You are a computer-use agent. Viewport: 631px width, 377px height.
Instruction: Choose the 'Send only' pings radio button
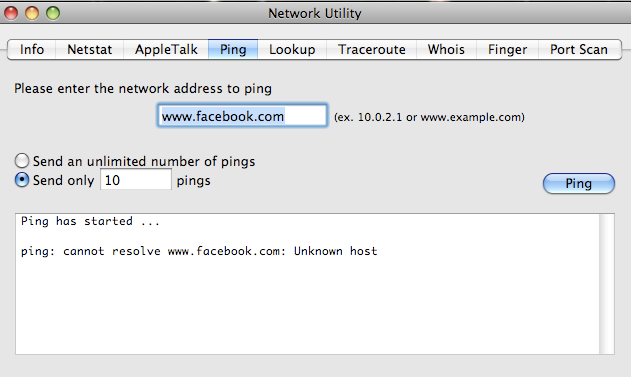(x=22, y=180)
